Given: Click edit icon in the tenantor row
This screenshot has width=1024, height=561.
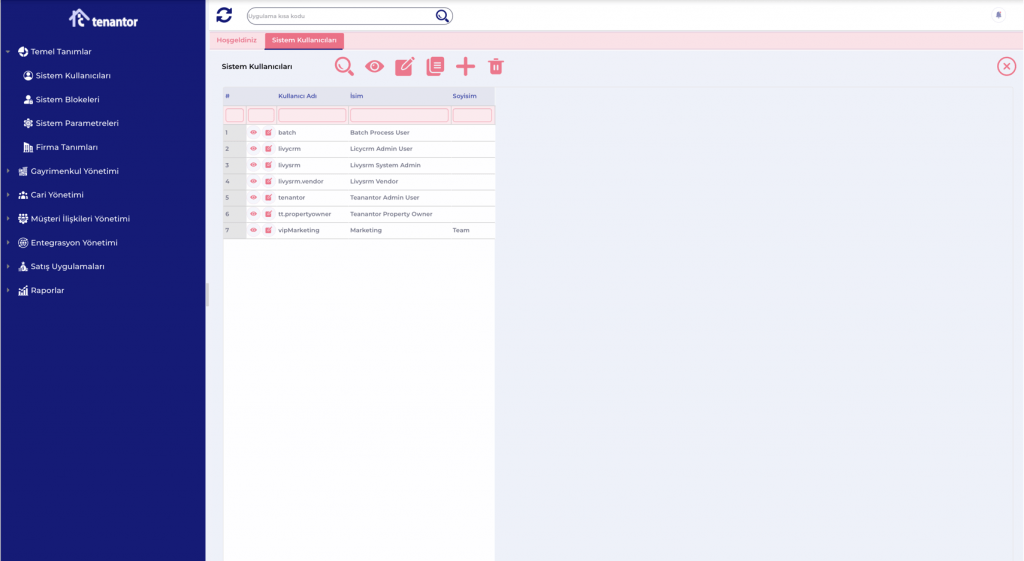Looking at the screenshot, I should pyautogui.click(x=268, y=198).
